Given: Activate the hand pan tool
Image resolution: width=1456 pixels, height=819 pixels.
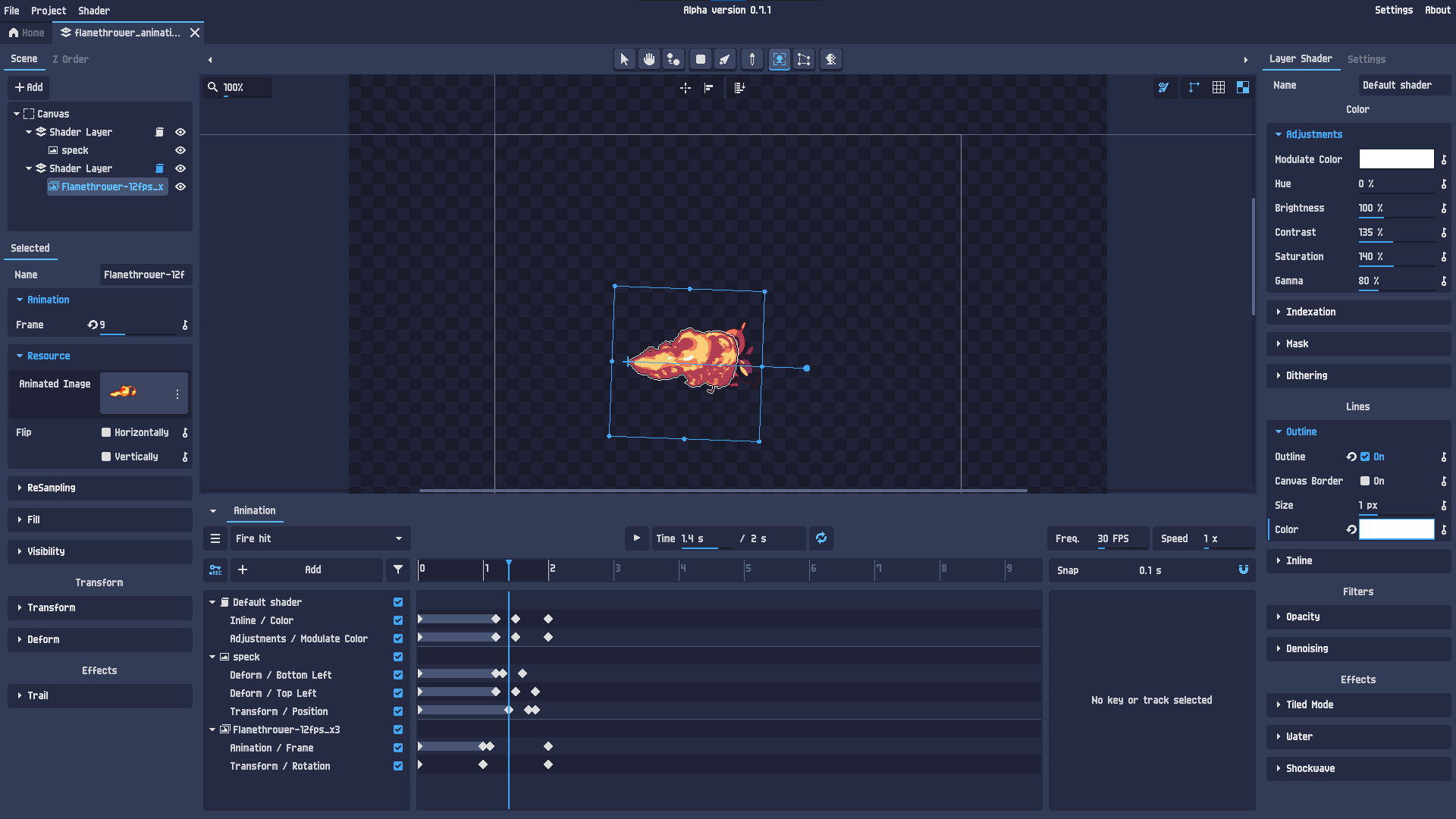Looking at the screenshot, I should tap(648, 58).
